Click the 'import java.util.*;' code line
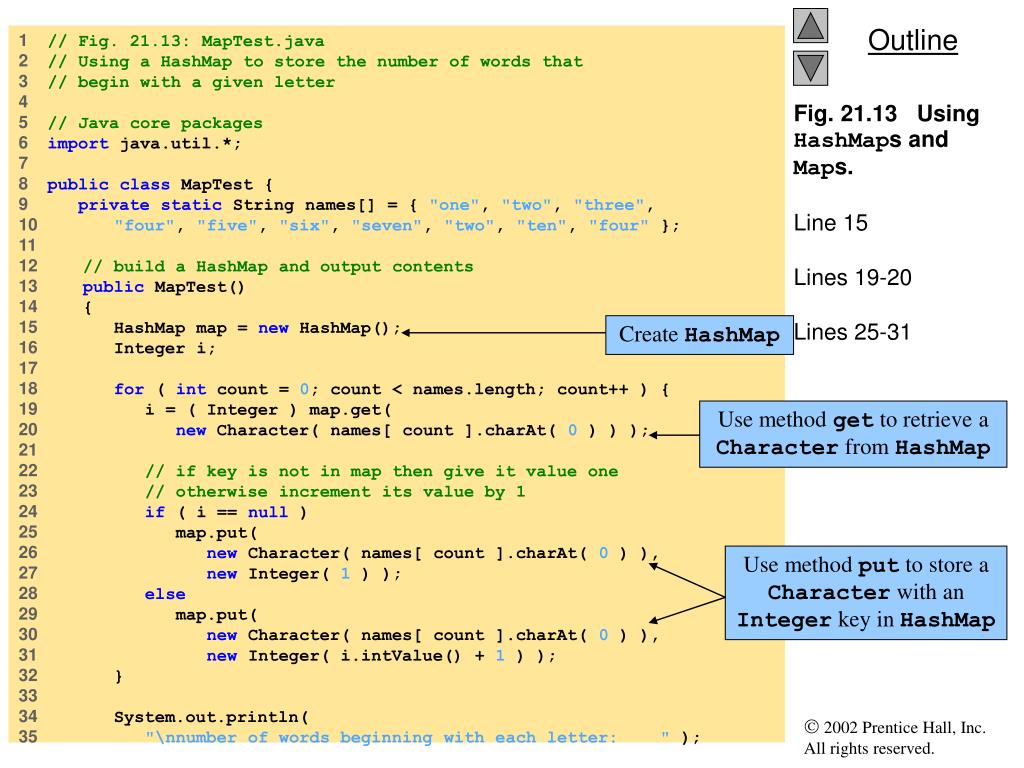This screenshot has height=768, width=1024. click(x=144, y=143)
